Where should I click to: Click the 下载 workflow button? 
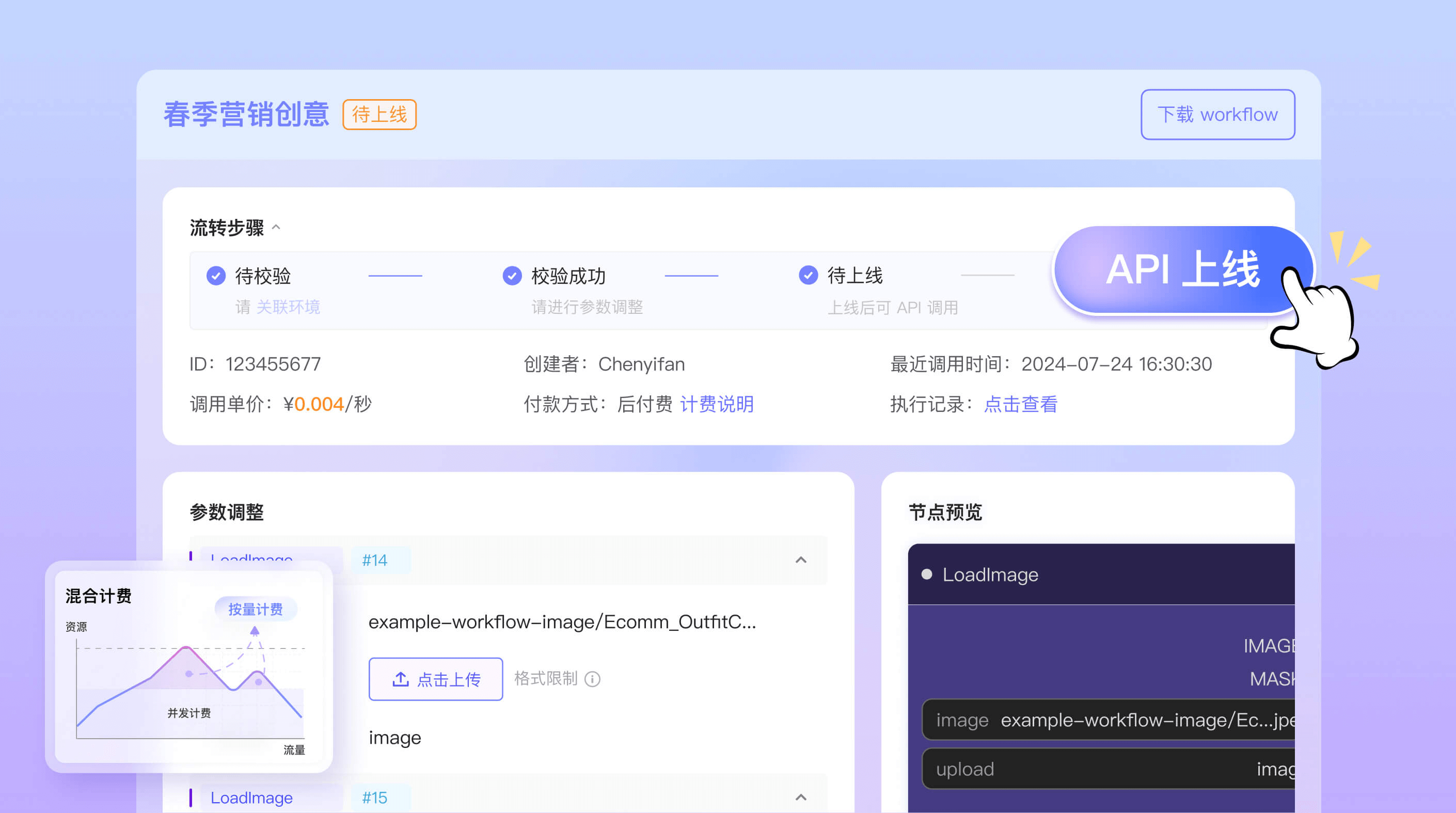click(x=1217, y=114)
